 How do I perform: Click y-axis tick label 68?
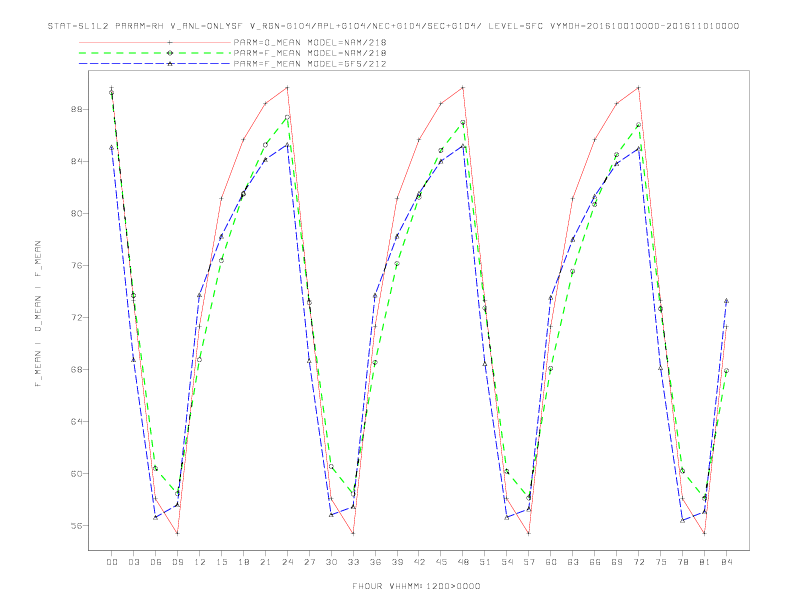click(76, 369)
